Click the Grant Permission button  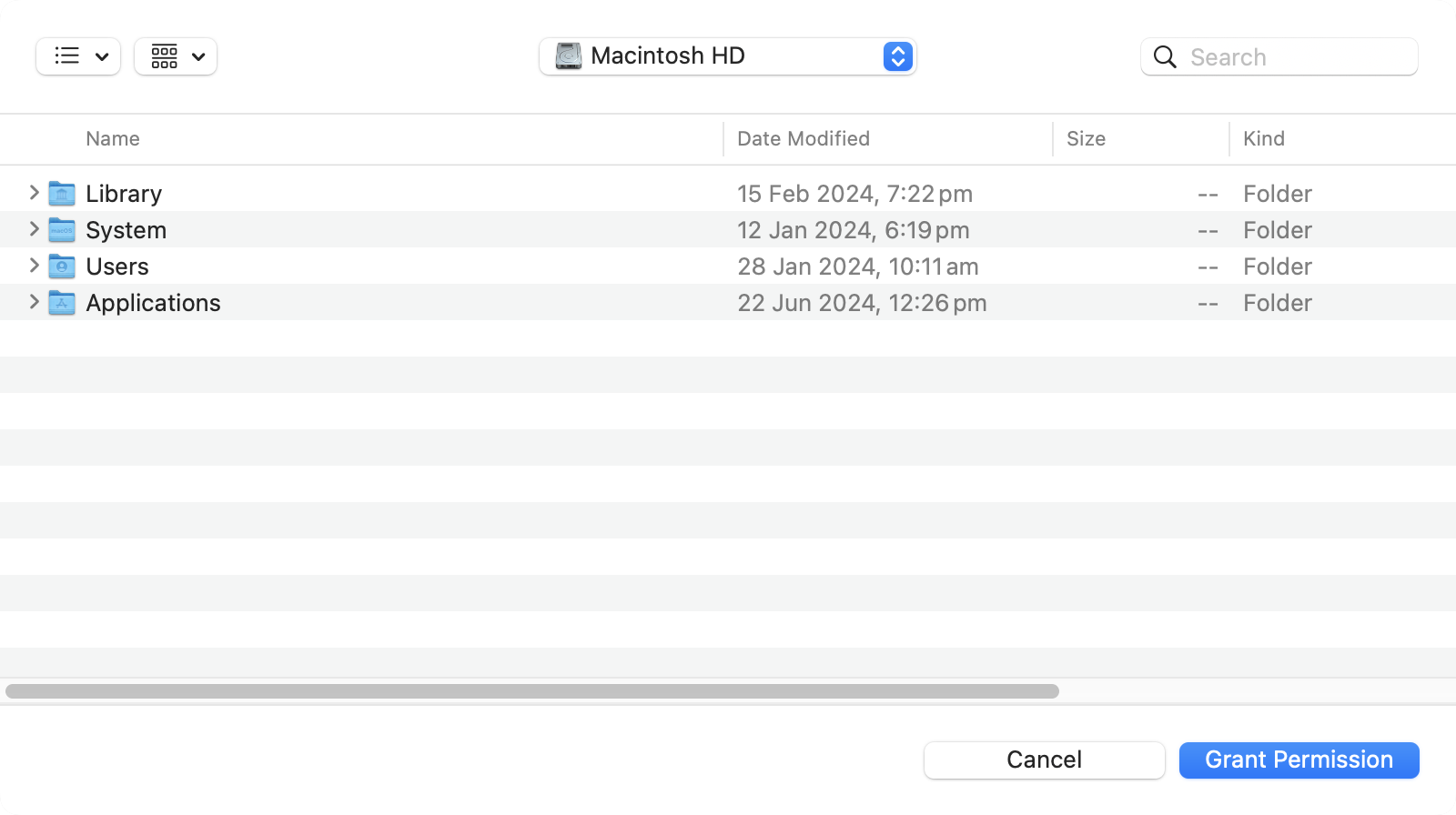(x=1299, y=760)
